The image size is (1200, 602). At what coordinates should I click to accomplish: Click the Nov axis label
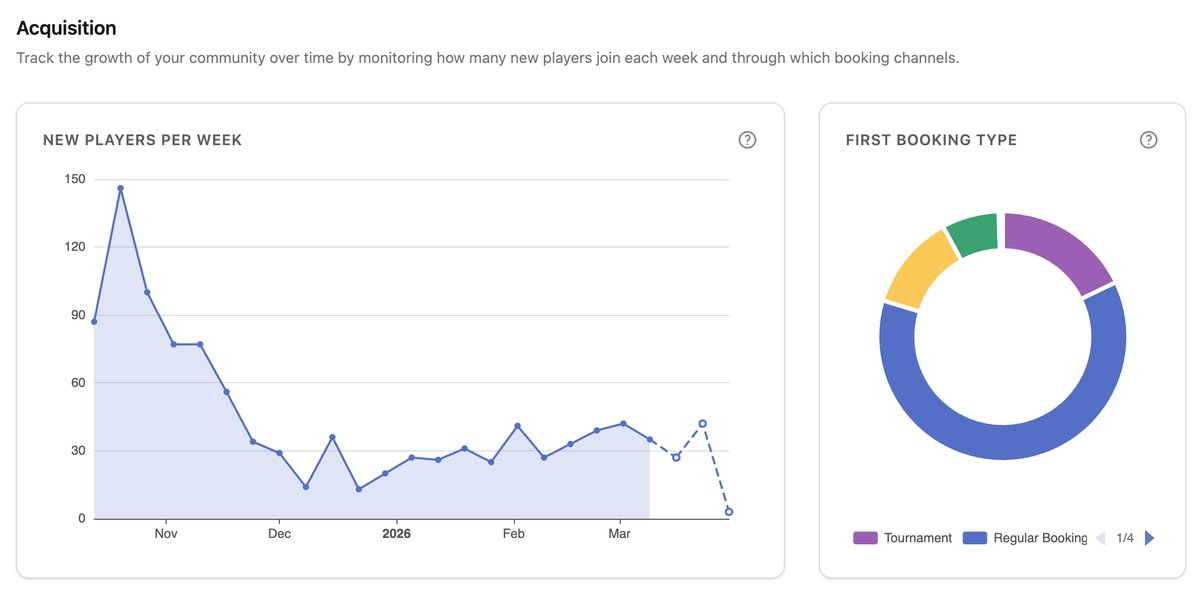point(166,533)
